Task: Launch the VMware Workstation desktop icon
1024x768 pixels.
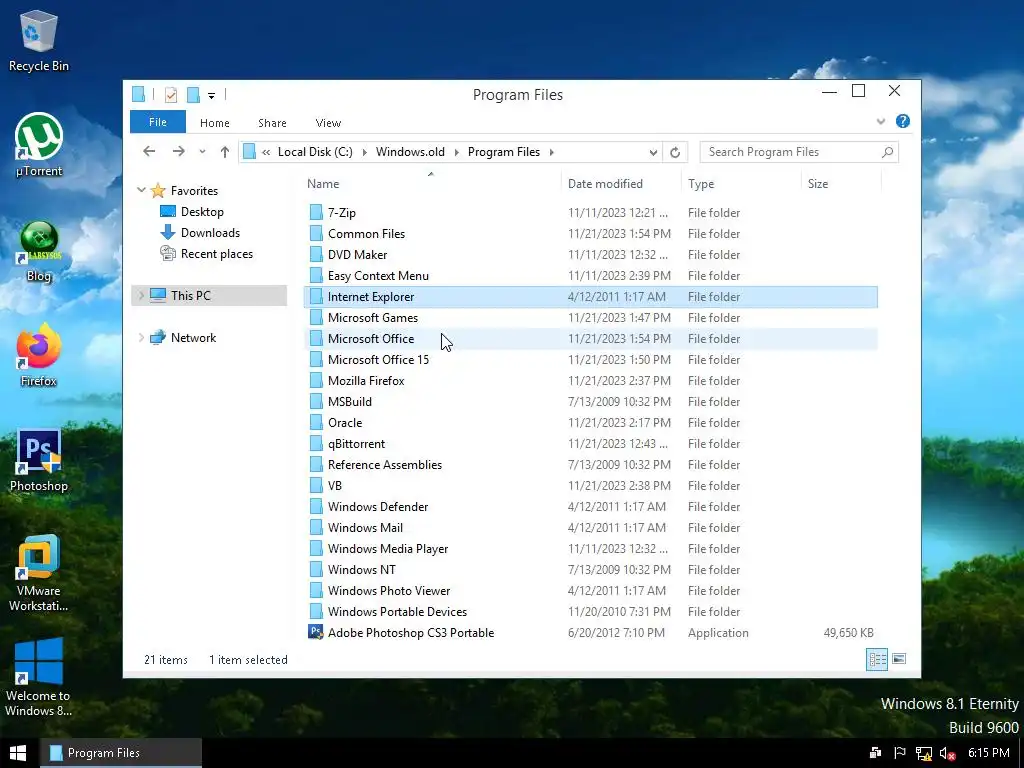Action: tap(39, 573)
